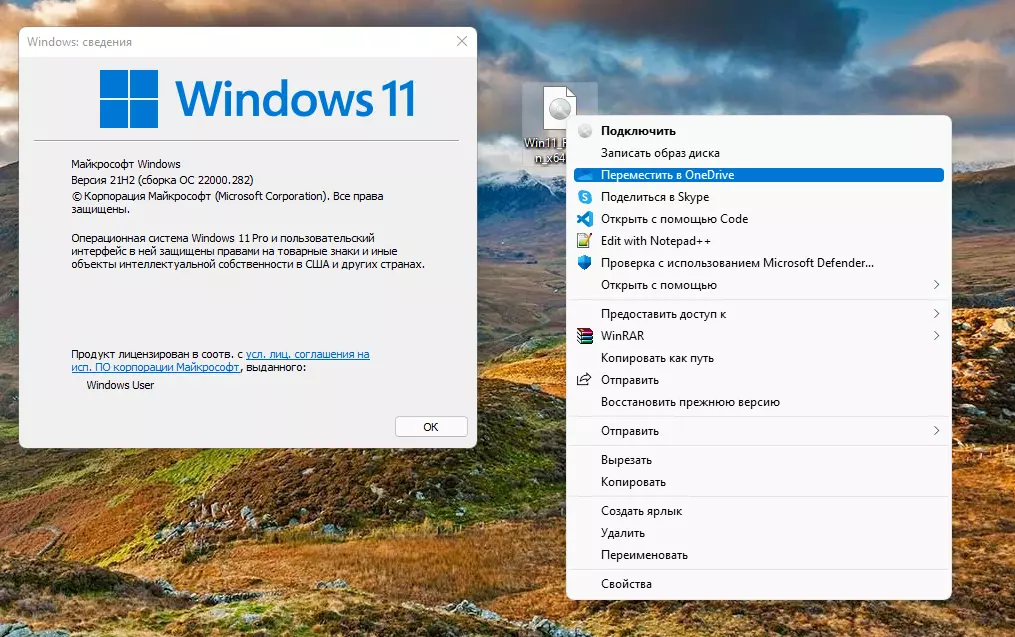Select Копировать in context menu
Viewport: 1015px width, 637px height.
(759, 482)
